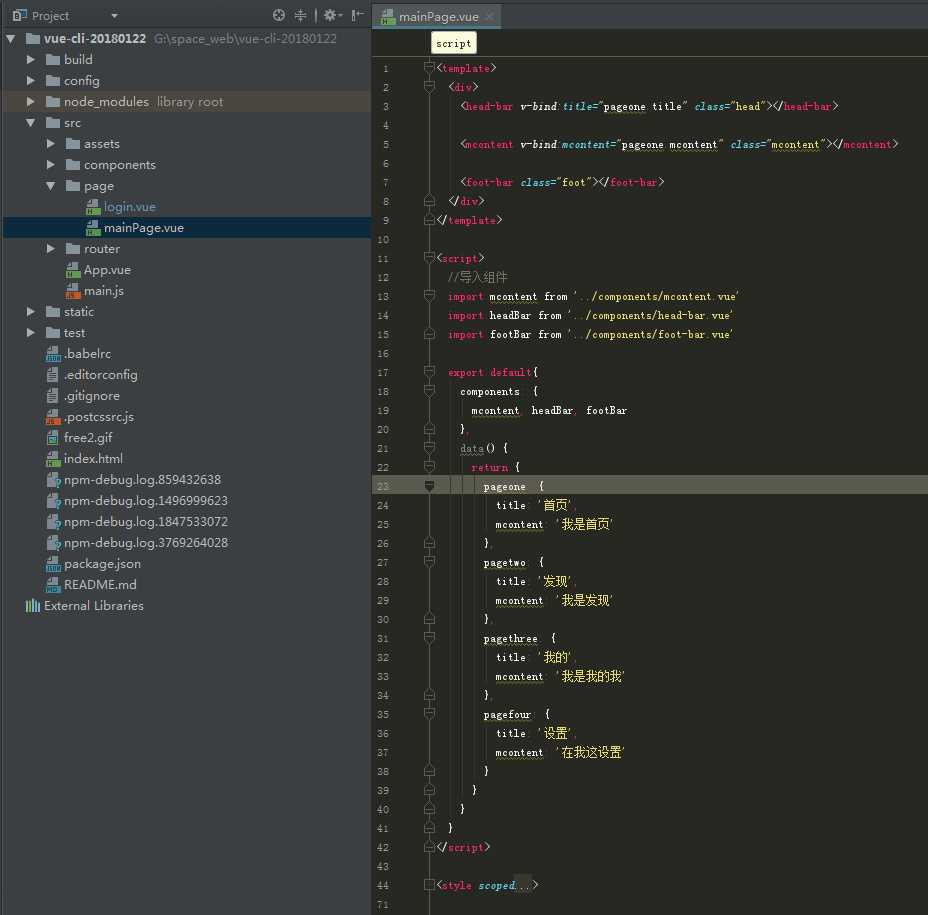Select npm-debug.log.859432638 file
The width and height of the screenshot is (928, 915).
coord(142,479)
